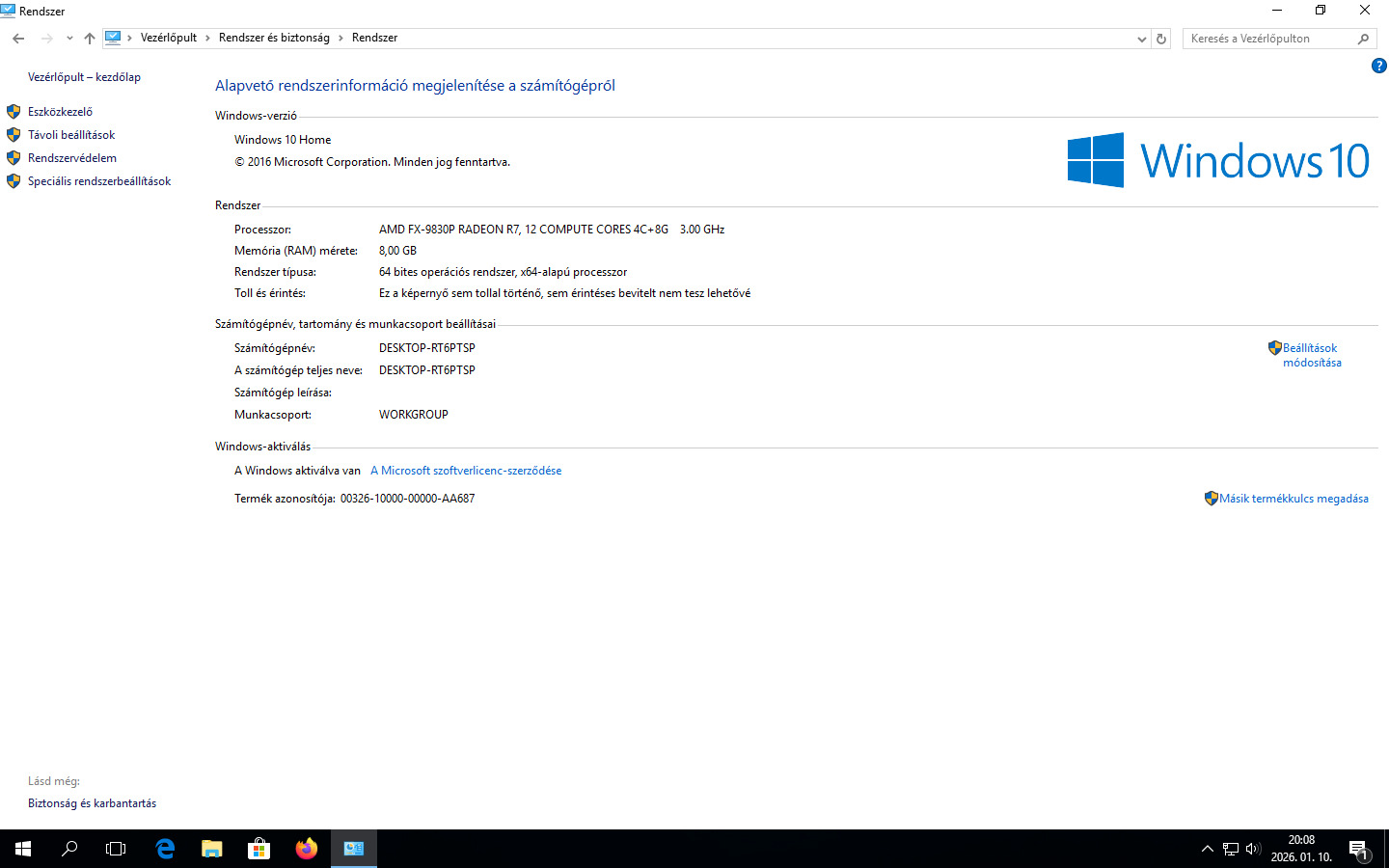
Task: Click the search magnifier icon
Action: [1363, 39]
